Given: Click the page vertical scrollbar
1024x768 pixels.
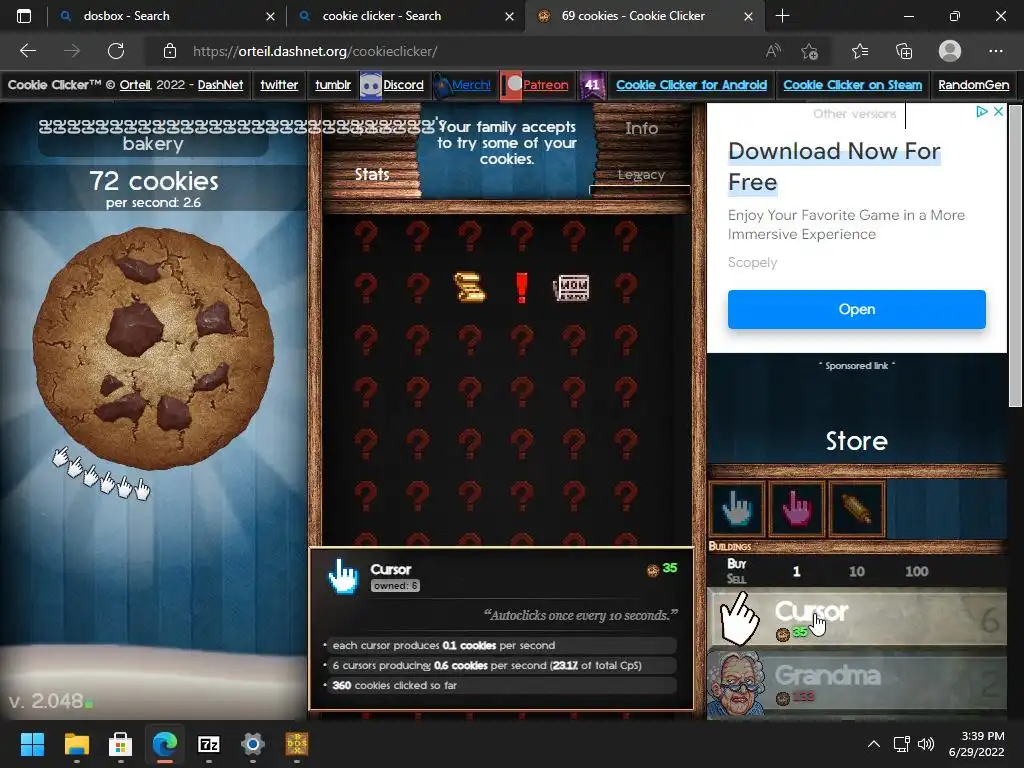Looking at the screenshot, I should click(1015, 256).
